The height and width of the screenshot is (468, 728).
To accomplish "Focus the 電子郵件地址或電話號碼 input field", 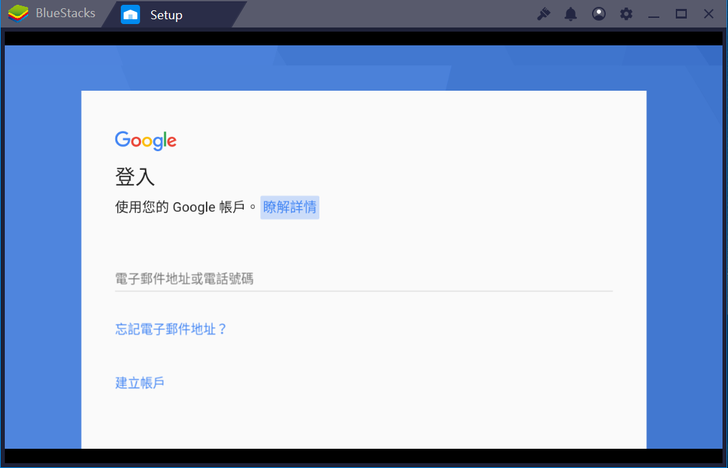I will 364,279.
